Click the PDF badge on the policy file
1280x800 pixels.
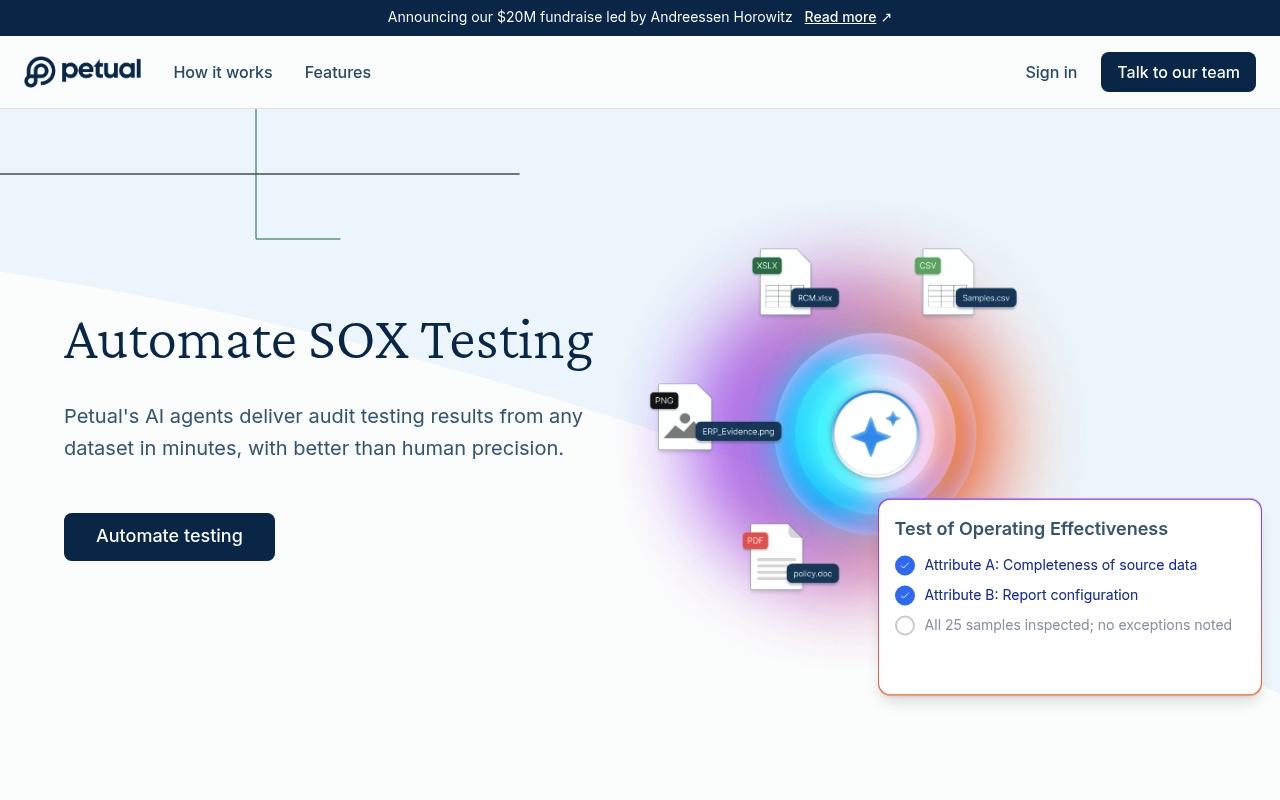pos(755,541)
